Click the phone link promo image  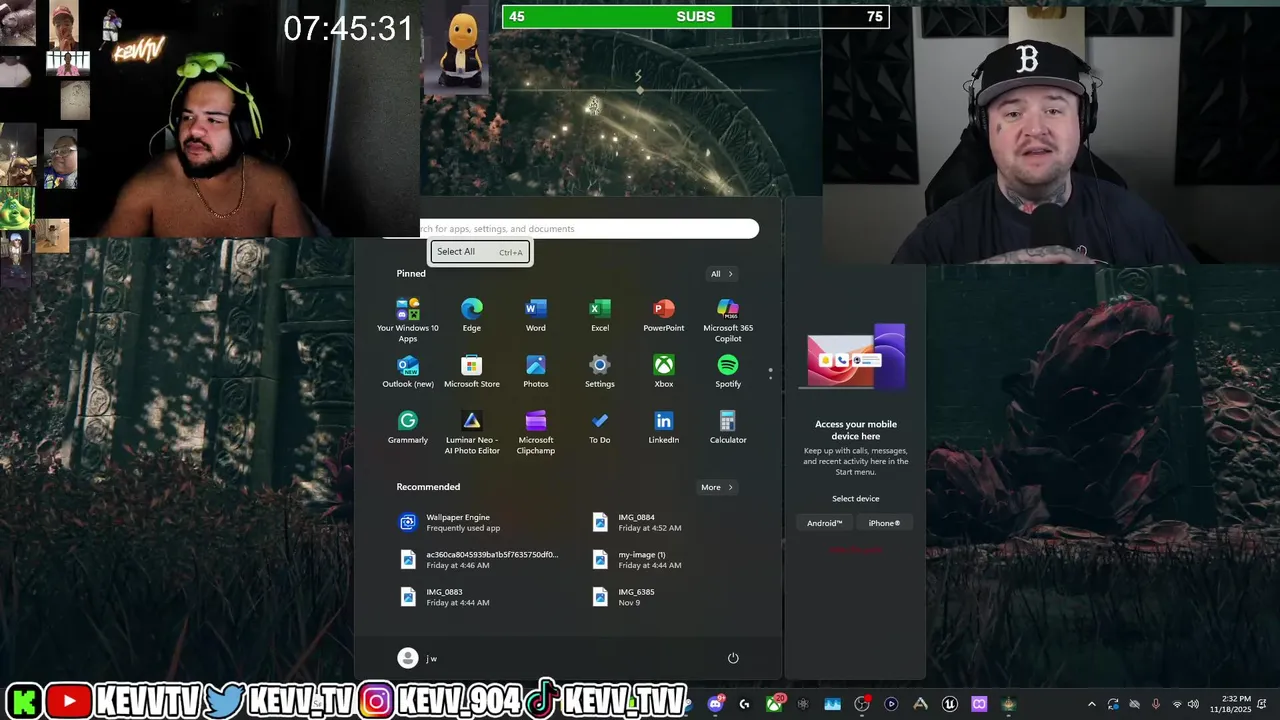point(856,357)
